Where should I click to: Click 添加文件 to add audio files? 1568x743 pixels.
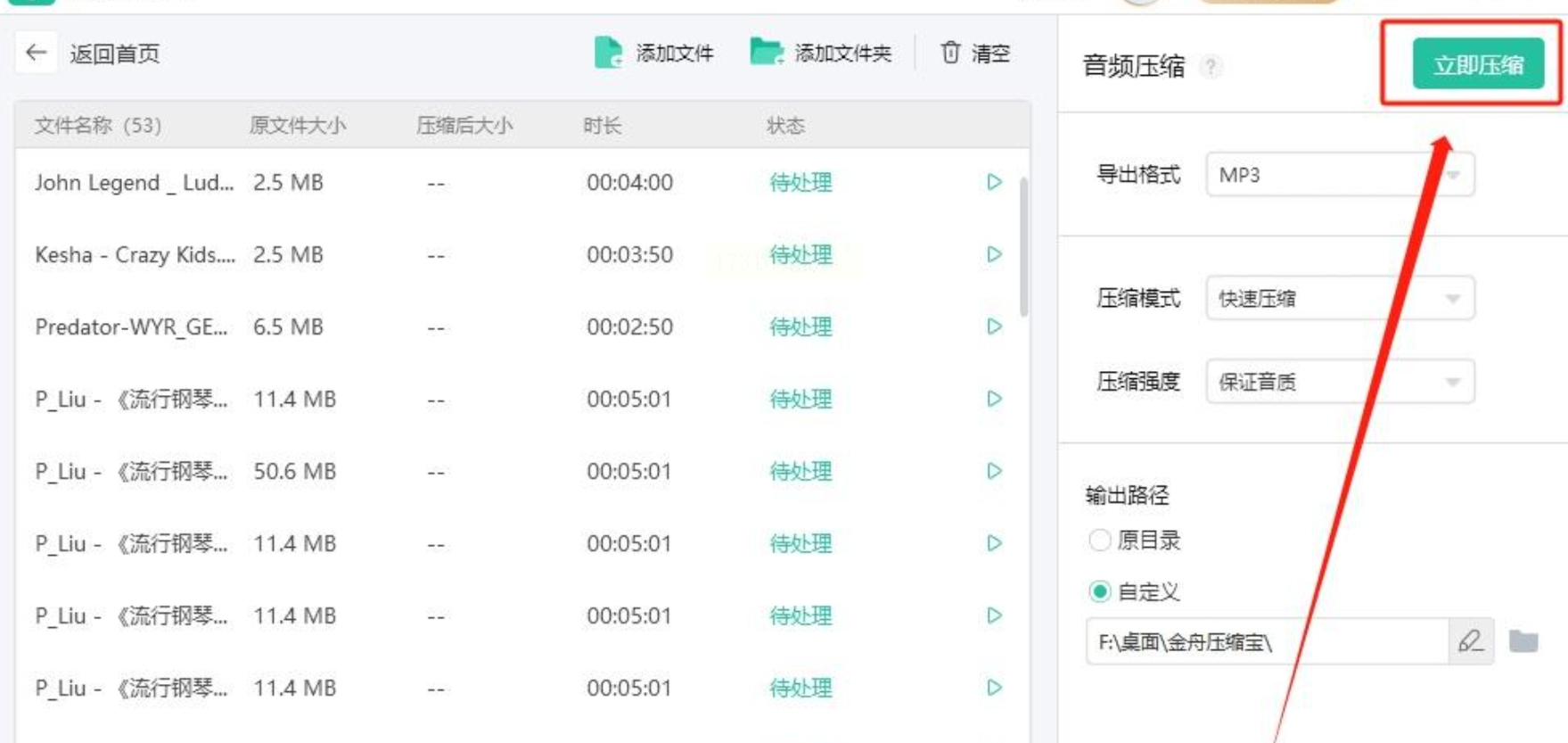click(654, 53)
